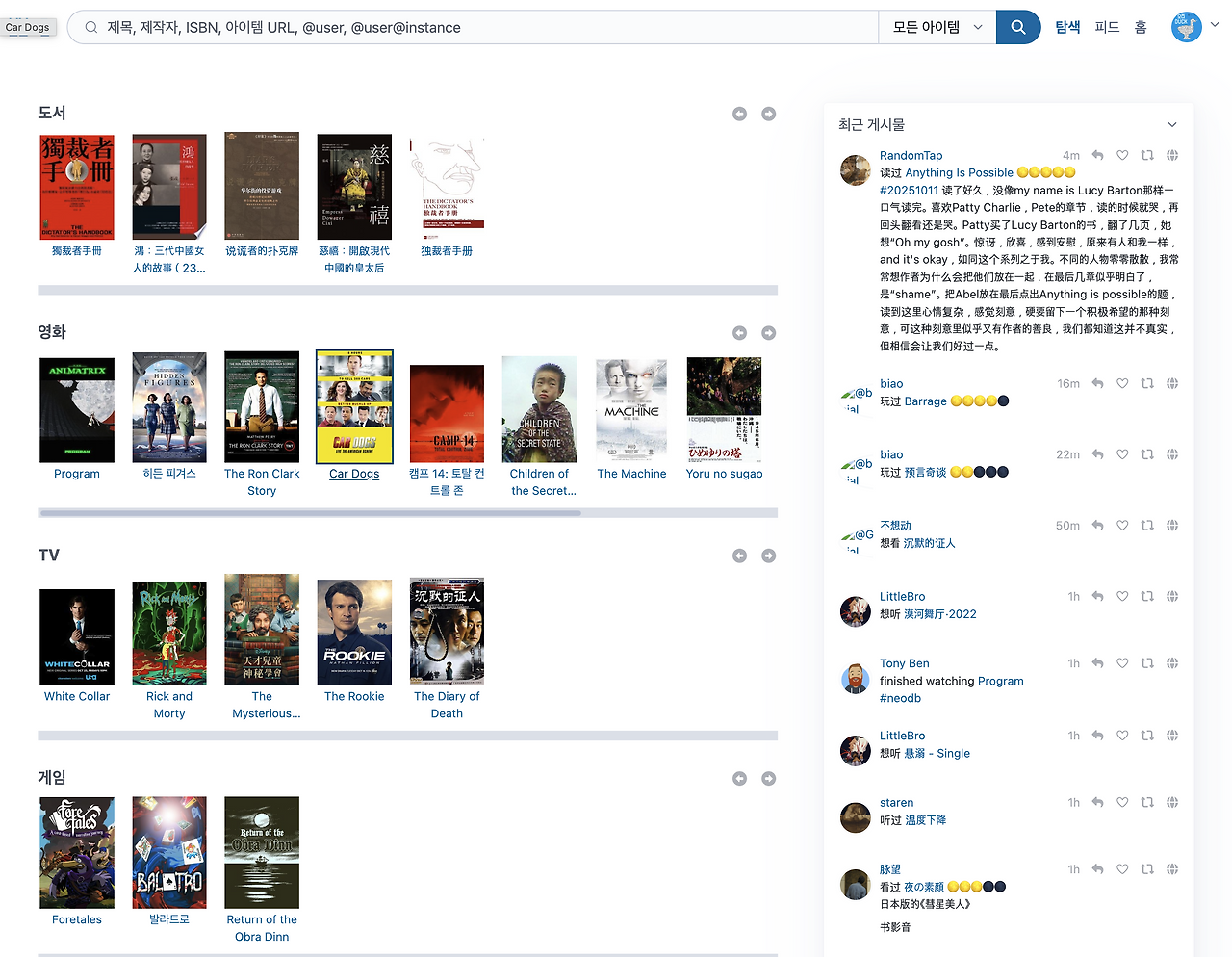Open the Car Dogs movie title link
This screenshot has height=957, width=1232.
click(354, 474)
